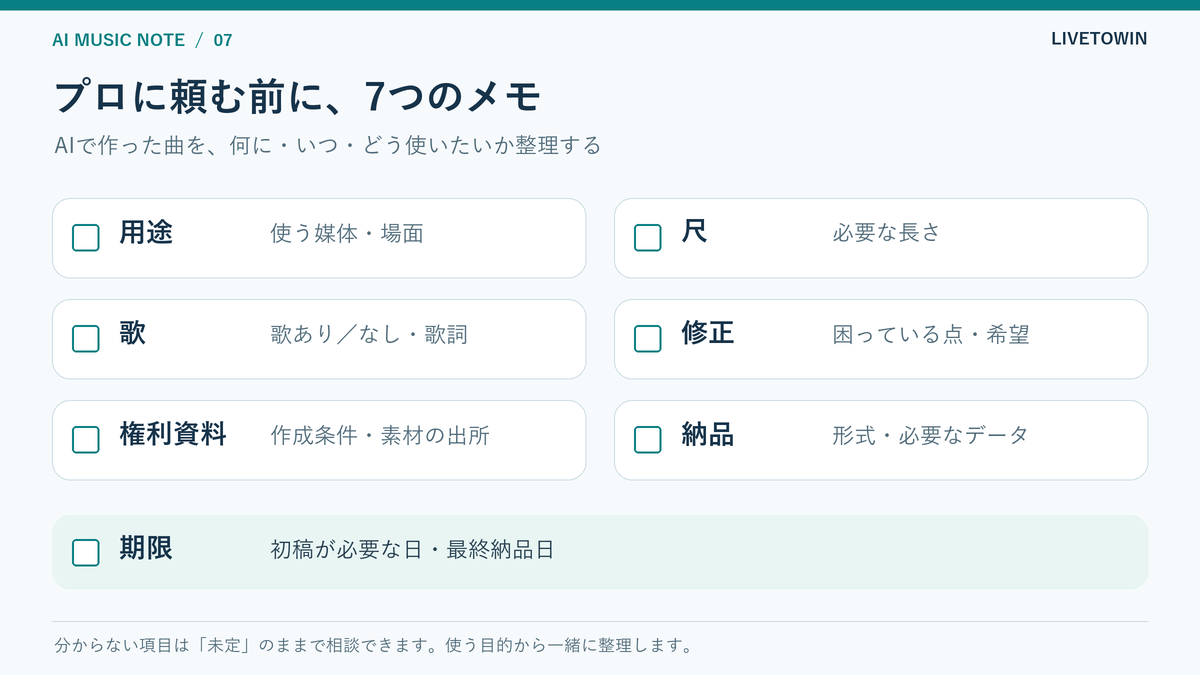
Task: Click the footer note about 未定
Action: pos(374,646)
